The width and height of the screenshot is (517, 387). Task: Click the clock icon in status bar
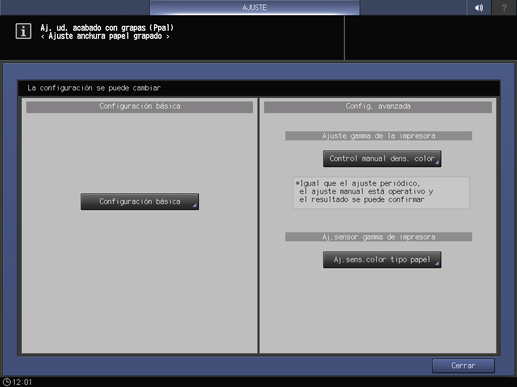click(x=7, y=382)
